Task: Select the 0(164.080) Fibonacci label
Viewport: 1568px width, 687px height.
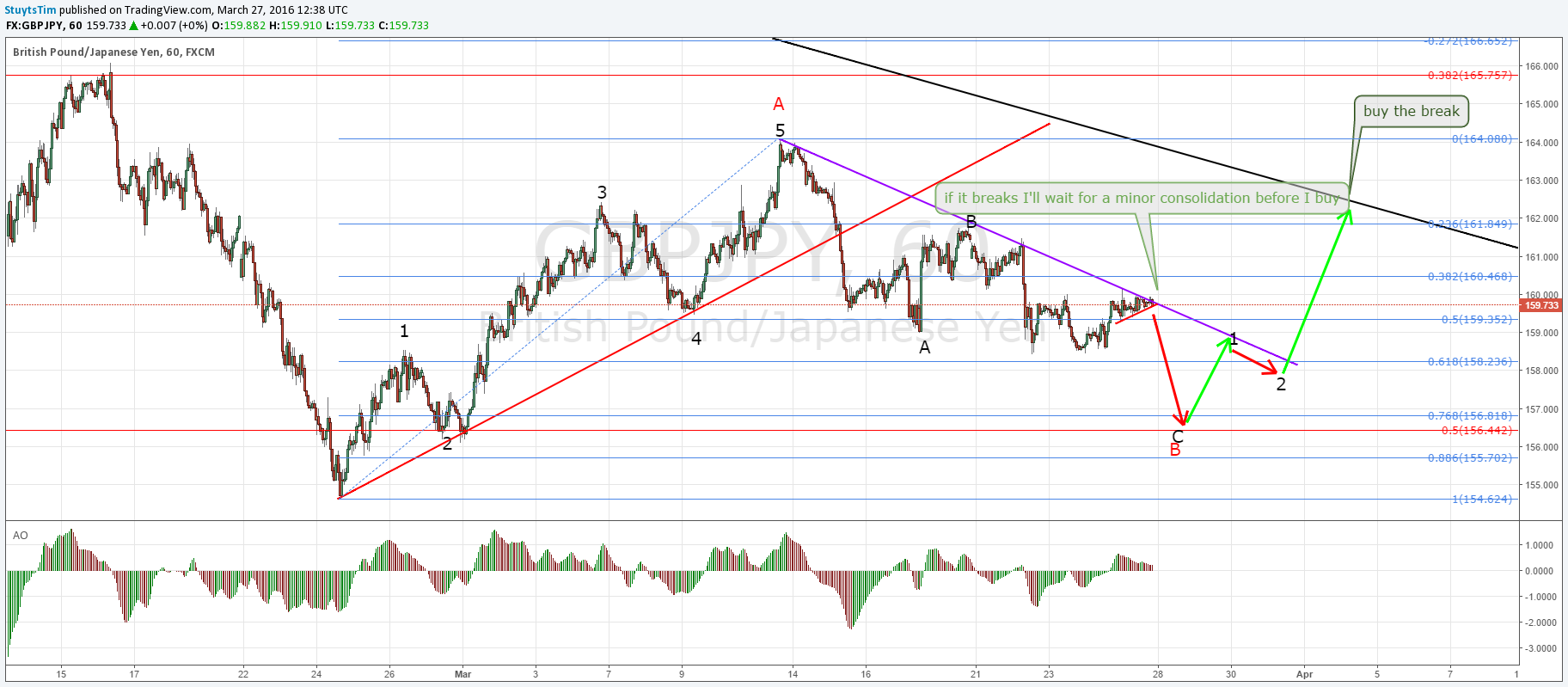Action: [x=1481, y=139]
